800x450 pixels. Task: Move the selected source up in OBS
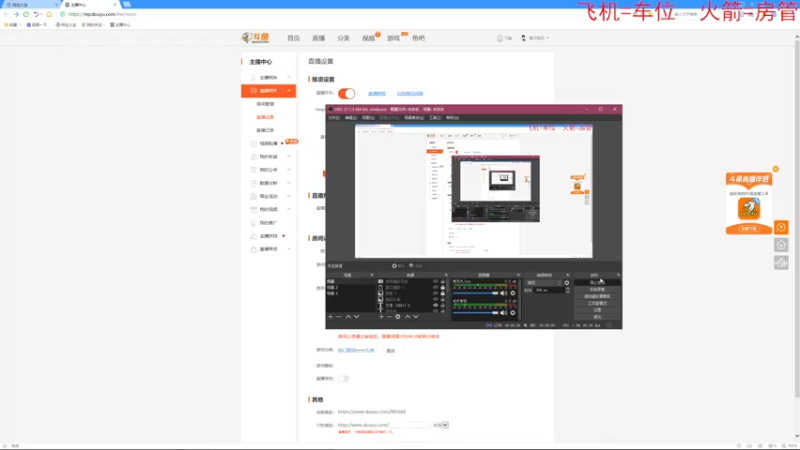coord(408,317)
